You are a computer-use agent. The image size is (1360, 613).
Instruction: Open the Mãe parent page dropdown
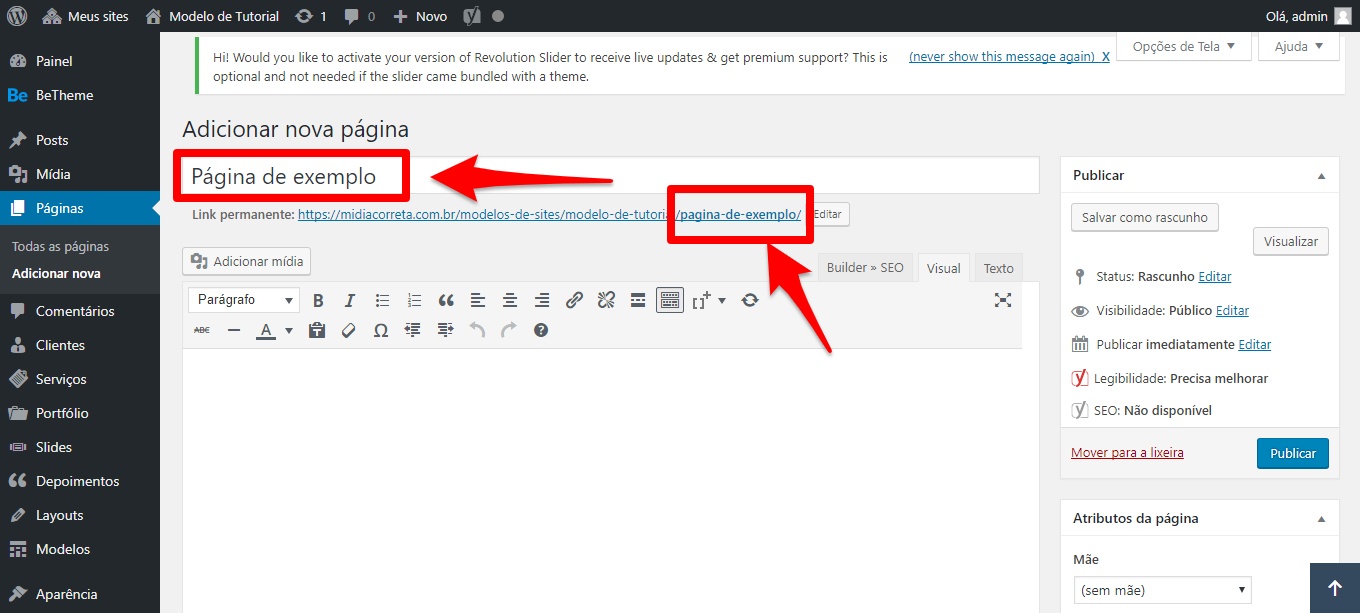tap(1162, 590)
